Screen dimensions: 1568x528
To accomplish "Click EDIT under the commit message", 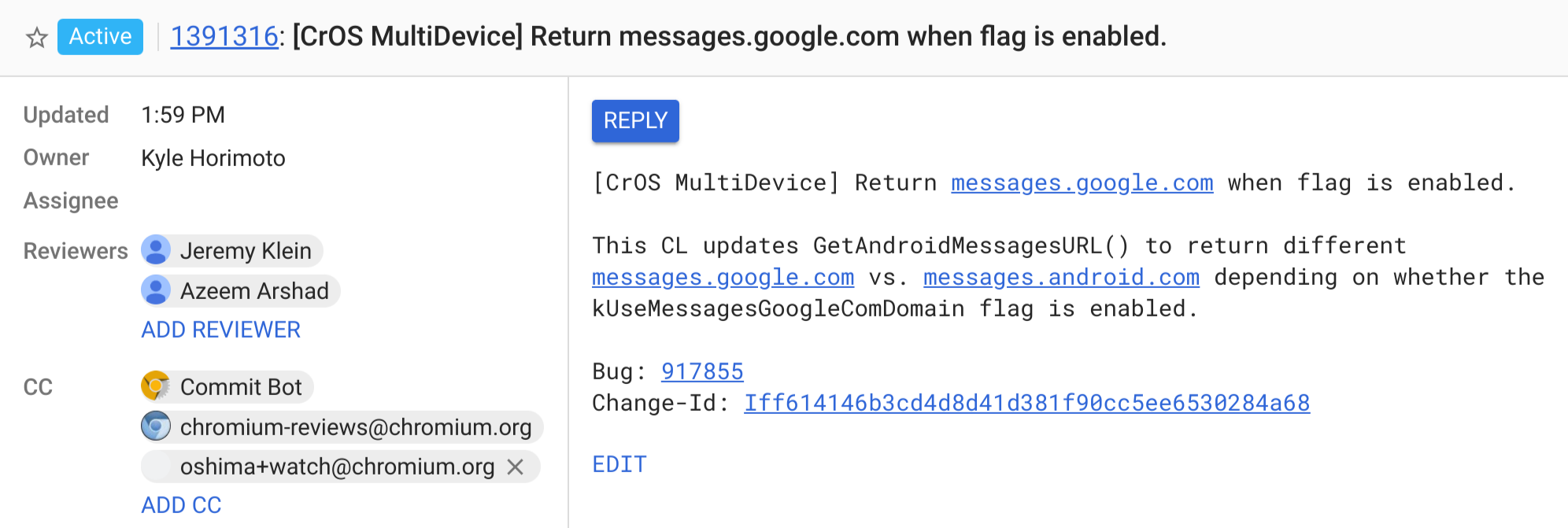I will (619, 464).
